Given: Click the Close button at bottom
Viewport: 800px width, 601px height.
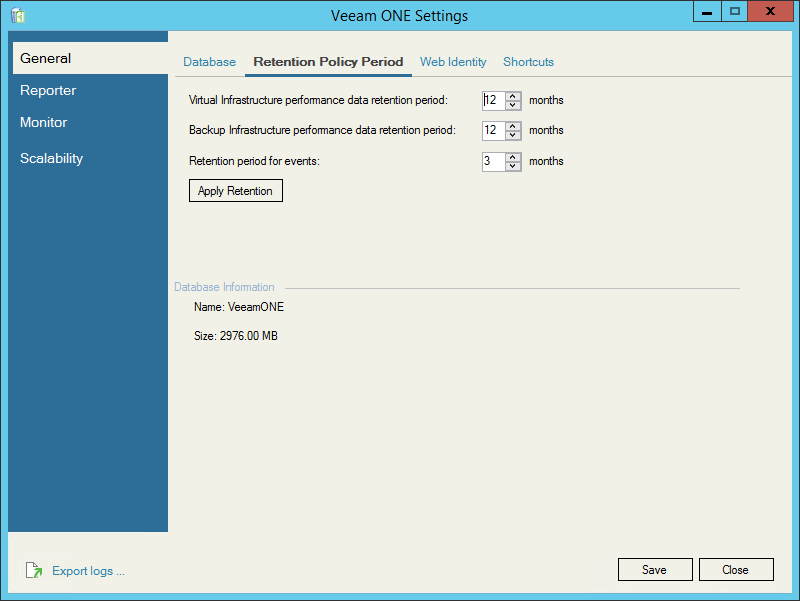Looking at the screenshot, I should pyautogui.click(x=736, y=569).
